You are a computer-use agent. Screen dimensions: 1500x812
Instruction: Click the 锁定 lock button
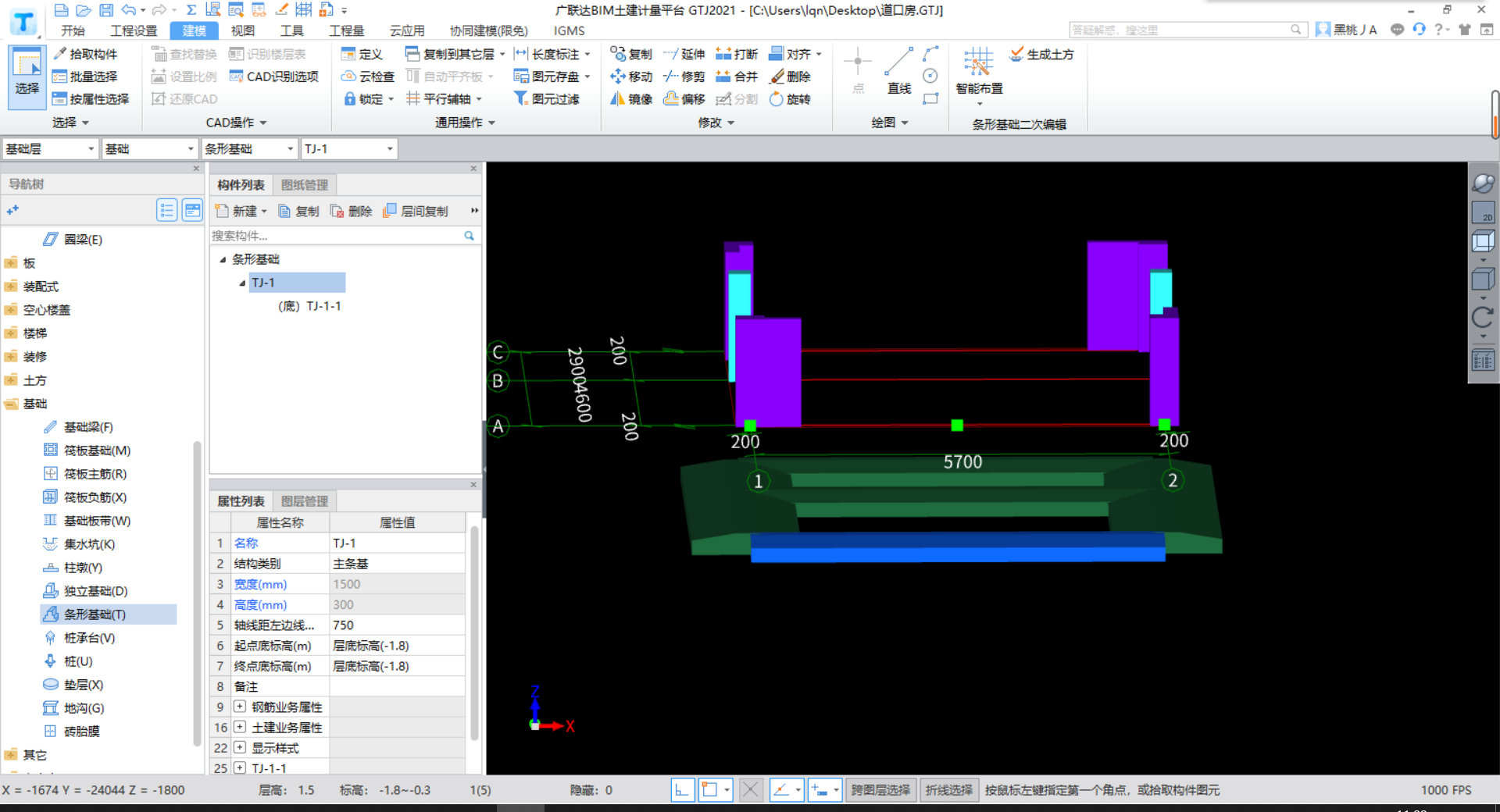[x=367, y=99]
